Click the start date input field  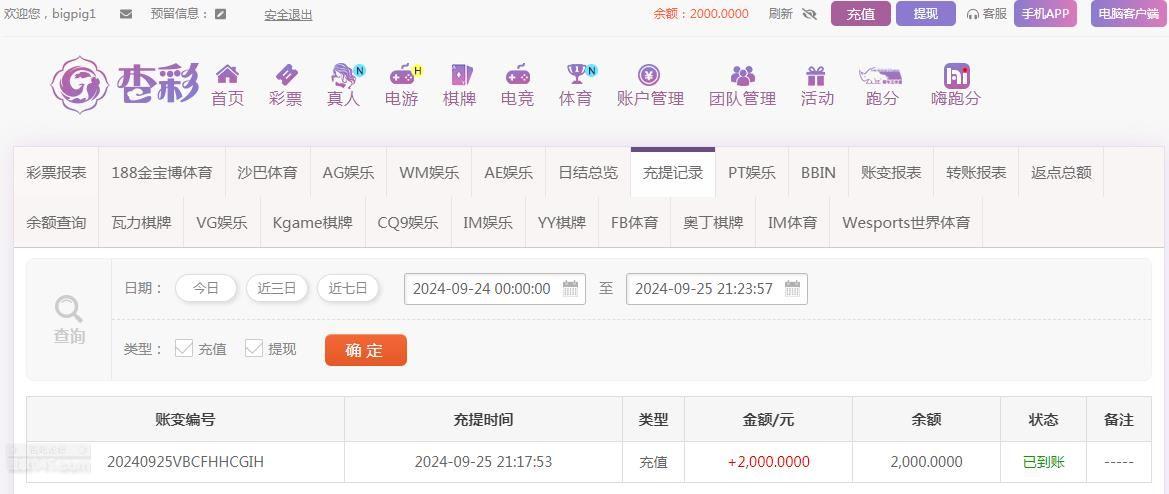[495, 289]
